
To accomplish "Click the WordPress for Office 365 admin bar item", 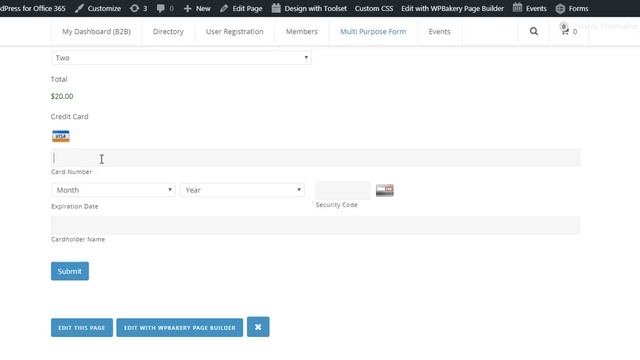I will point(33,8).
